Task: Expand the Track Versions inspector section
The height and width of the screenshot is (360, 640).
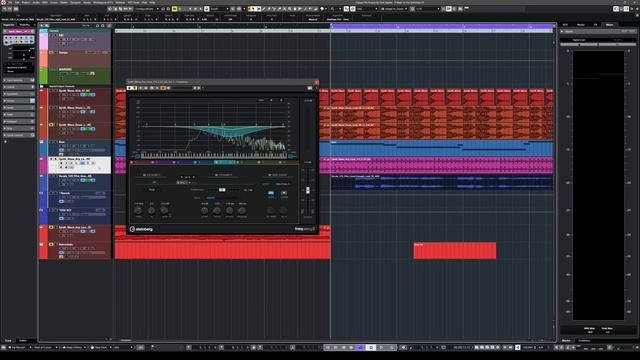Action: point(19,80)
